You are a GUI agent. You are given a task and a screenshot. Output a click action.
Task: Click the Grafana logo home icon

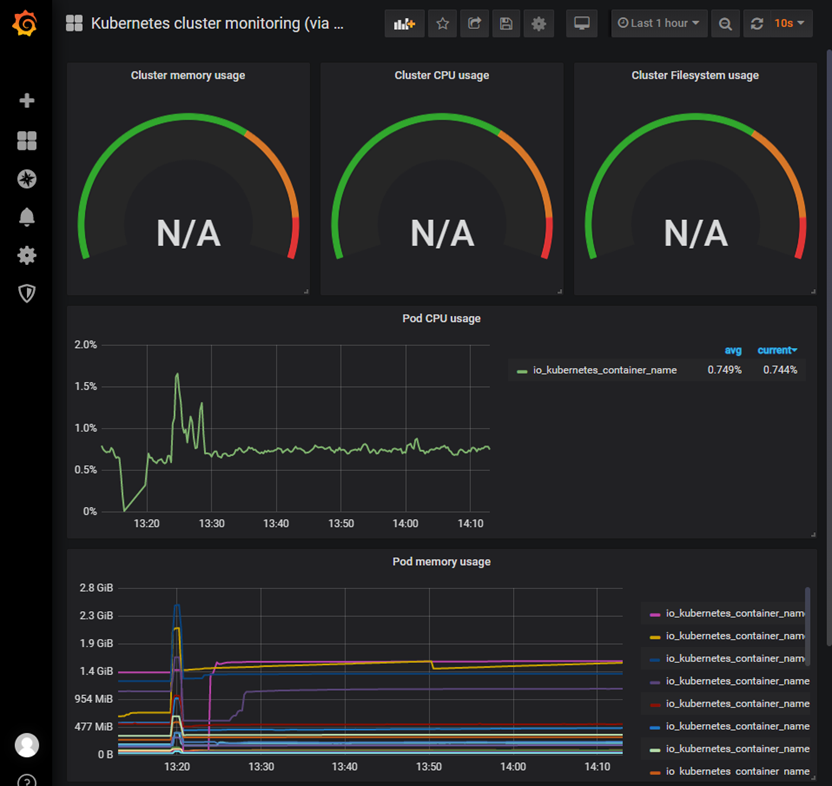[25, 23]
